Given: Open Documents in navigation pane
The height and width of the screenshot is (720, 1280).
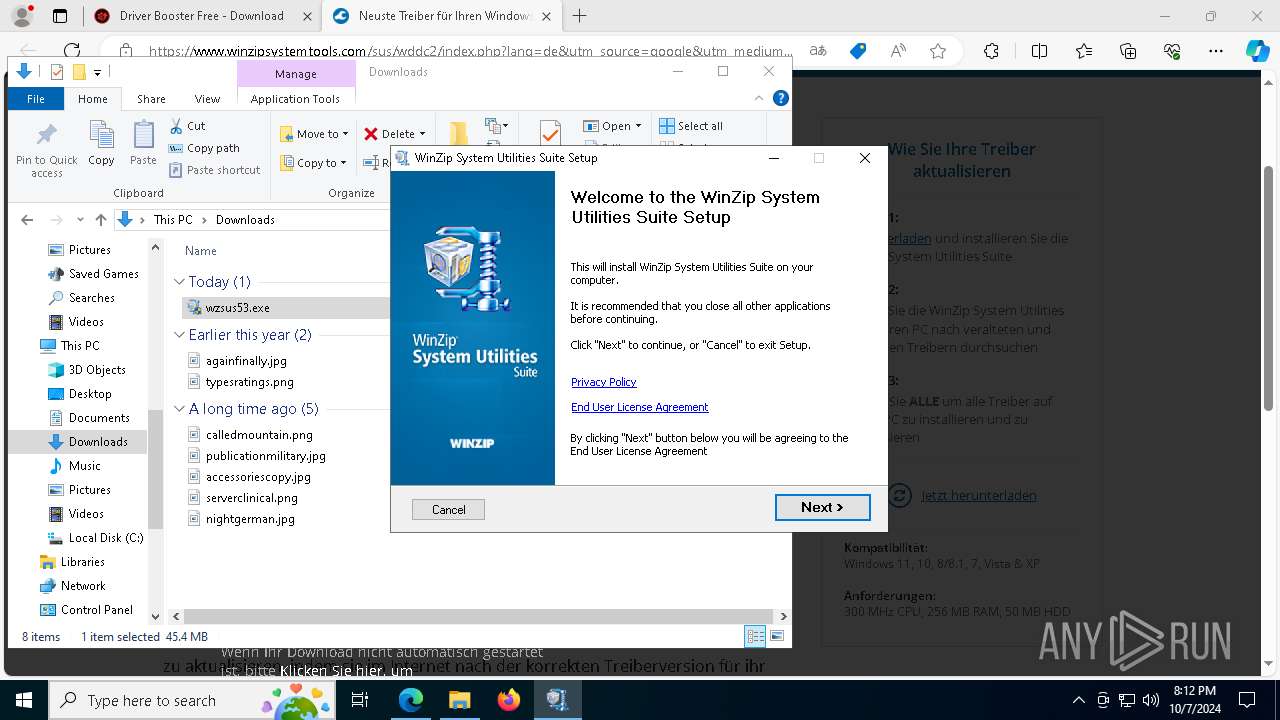Looking at the screenshot, I should point(99,418).
